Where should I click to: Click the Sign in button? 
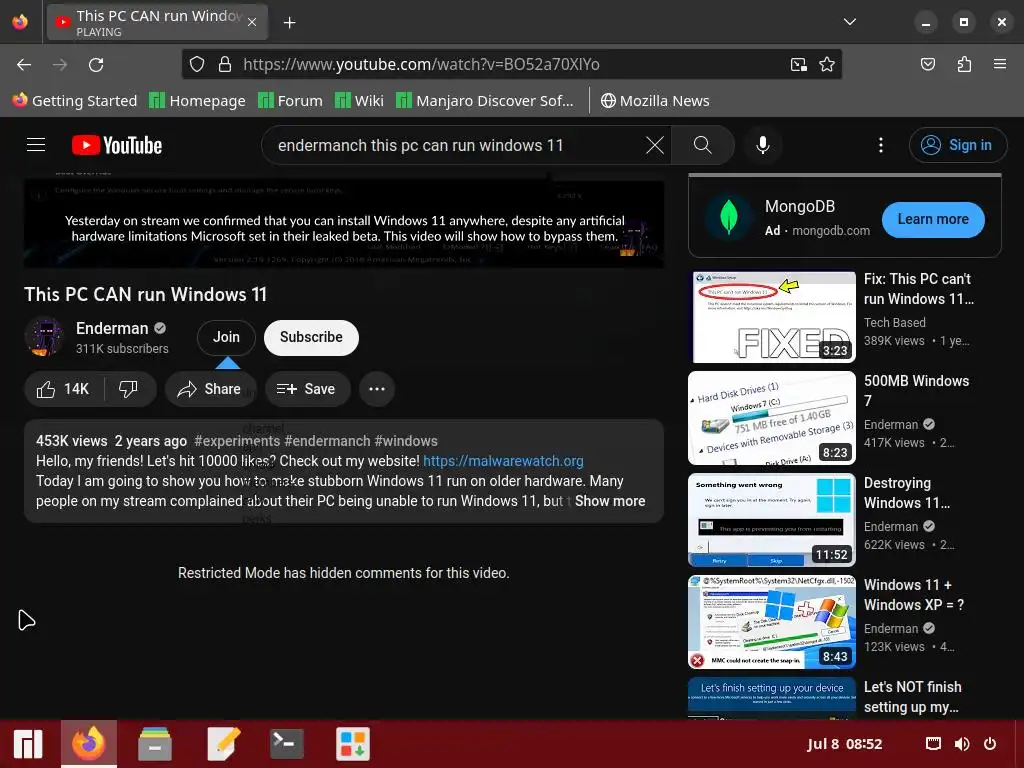(x=957, y=145)
